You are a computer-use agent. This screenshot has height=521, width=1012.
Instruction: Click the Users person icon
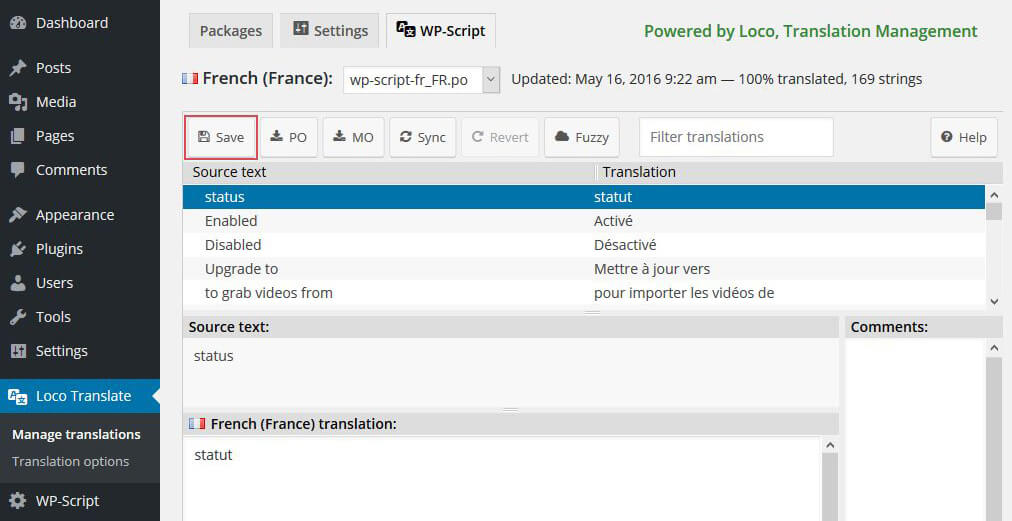click(18, 283)
